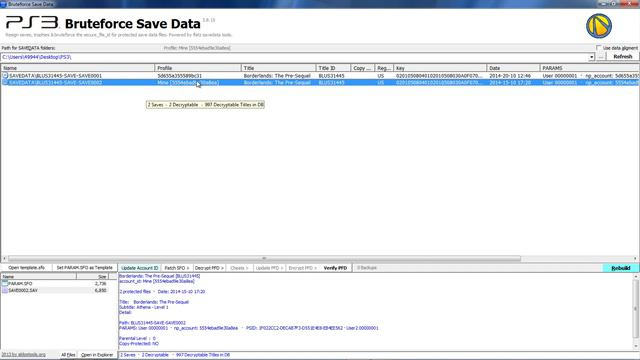Click the date 2014-20-10 12:46 cell

coord(510,76)
